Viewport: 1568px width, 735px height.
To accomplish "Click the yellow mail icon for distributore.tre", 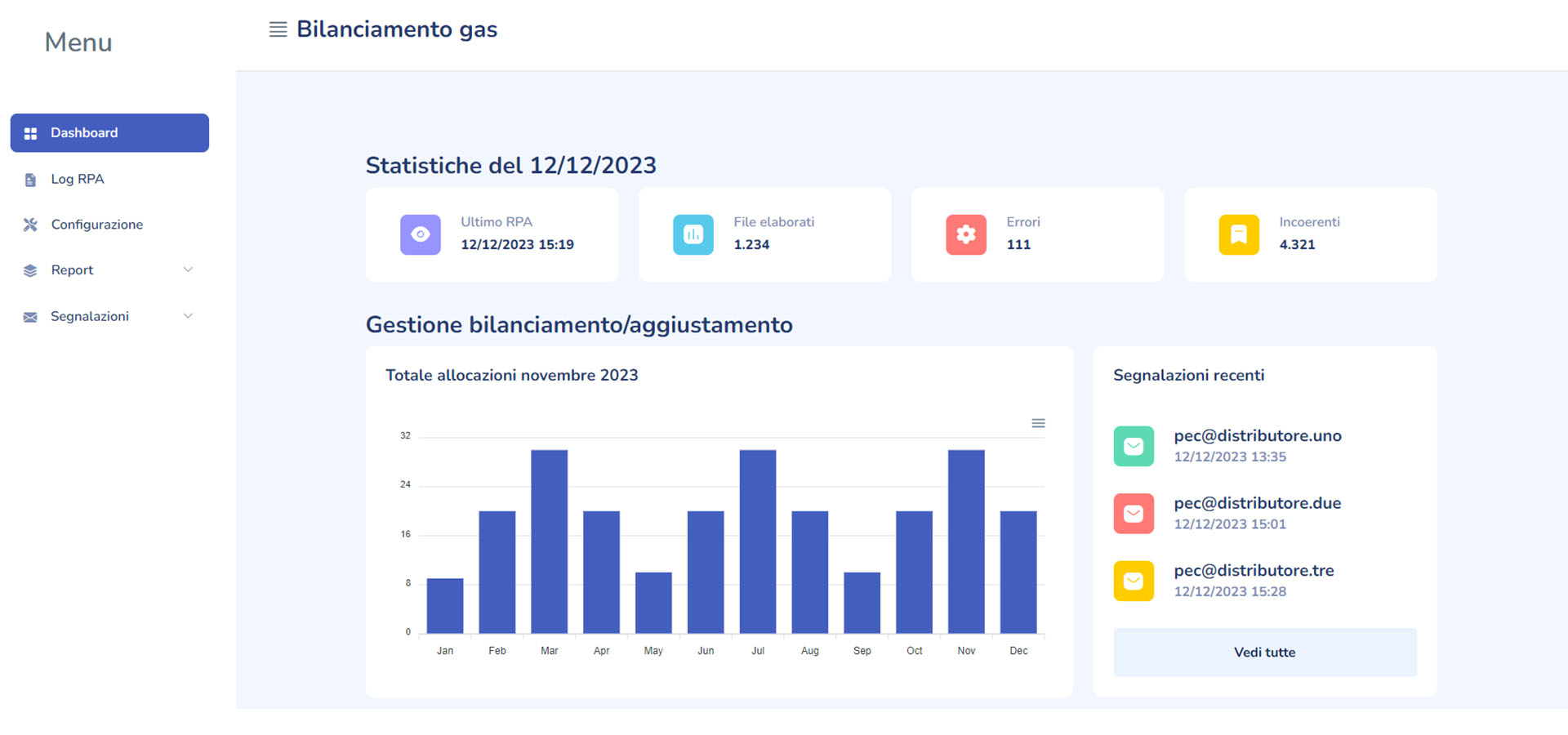I will pyautogui.click(x=1134, y=581).
